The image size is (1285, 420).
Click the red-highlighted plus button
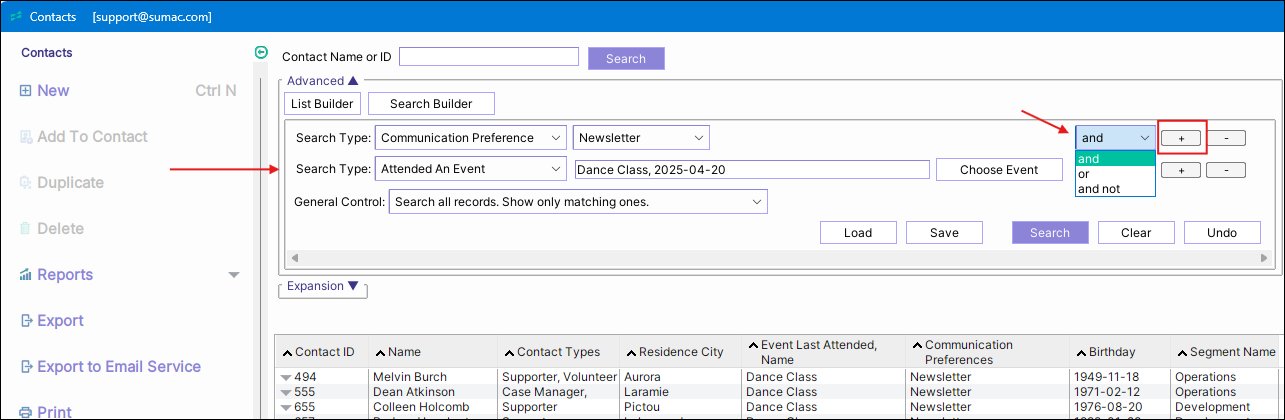click(x=1181, y=138)
